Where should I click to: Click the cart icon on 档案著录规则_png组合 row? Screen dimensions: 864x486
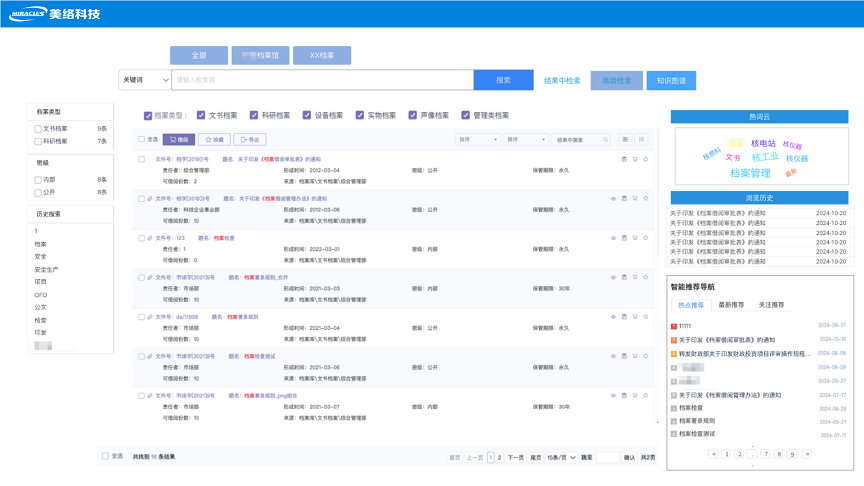pyautogui.click(x=635, y=394)
